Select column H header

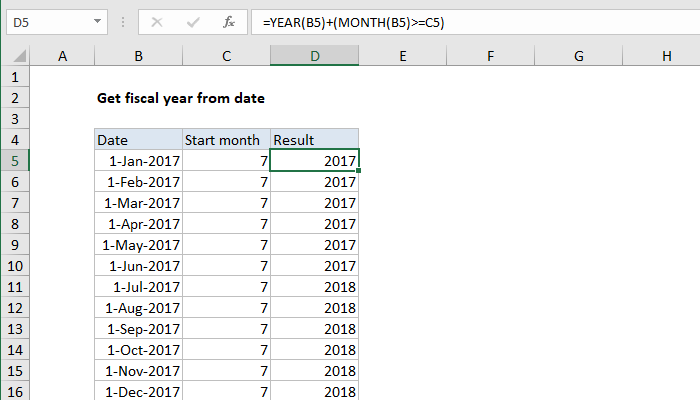[666, 58]
